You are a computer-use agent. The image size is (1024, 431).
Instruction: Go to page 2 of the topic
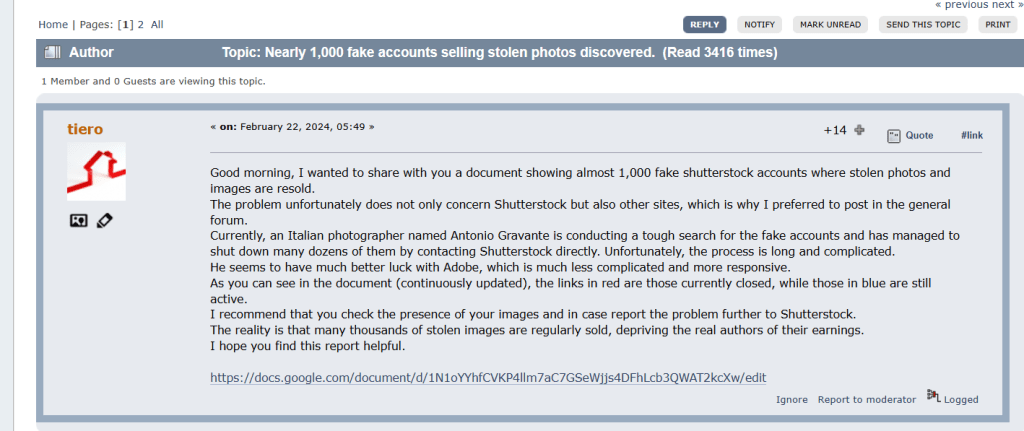[140, 24]
